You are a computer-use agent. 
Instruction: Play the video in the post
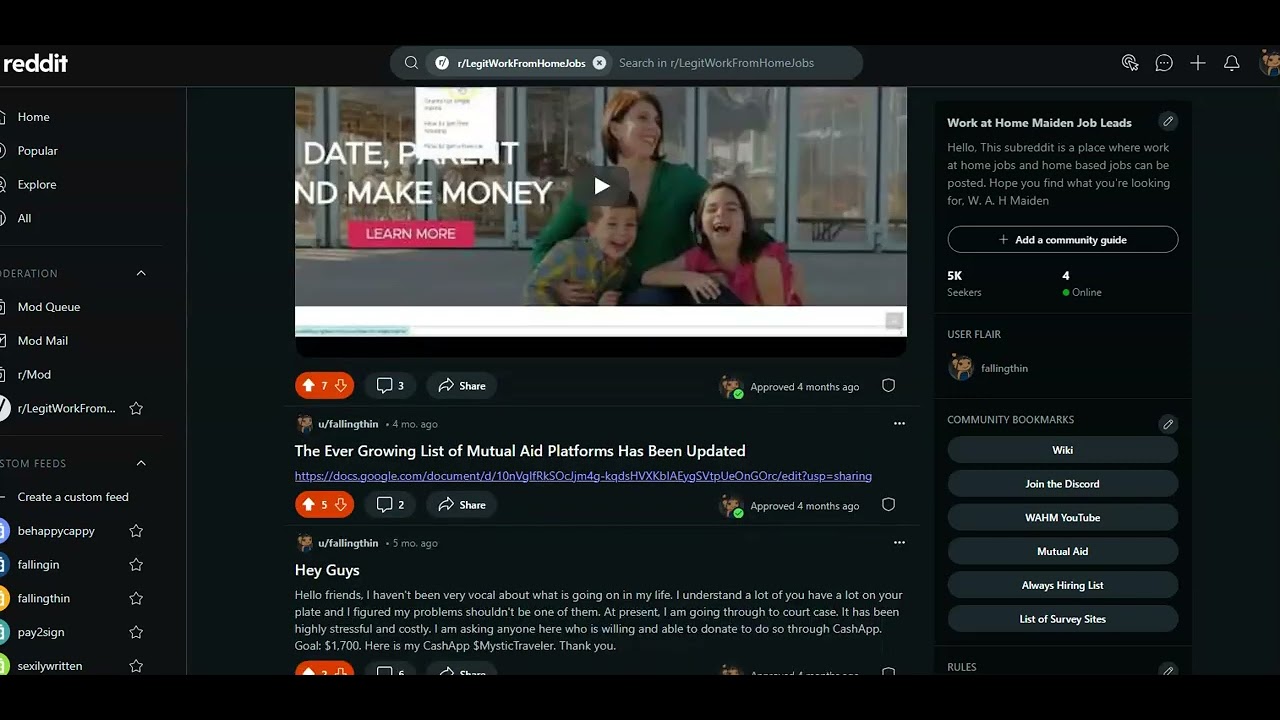[x=601, y=186]
